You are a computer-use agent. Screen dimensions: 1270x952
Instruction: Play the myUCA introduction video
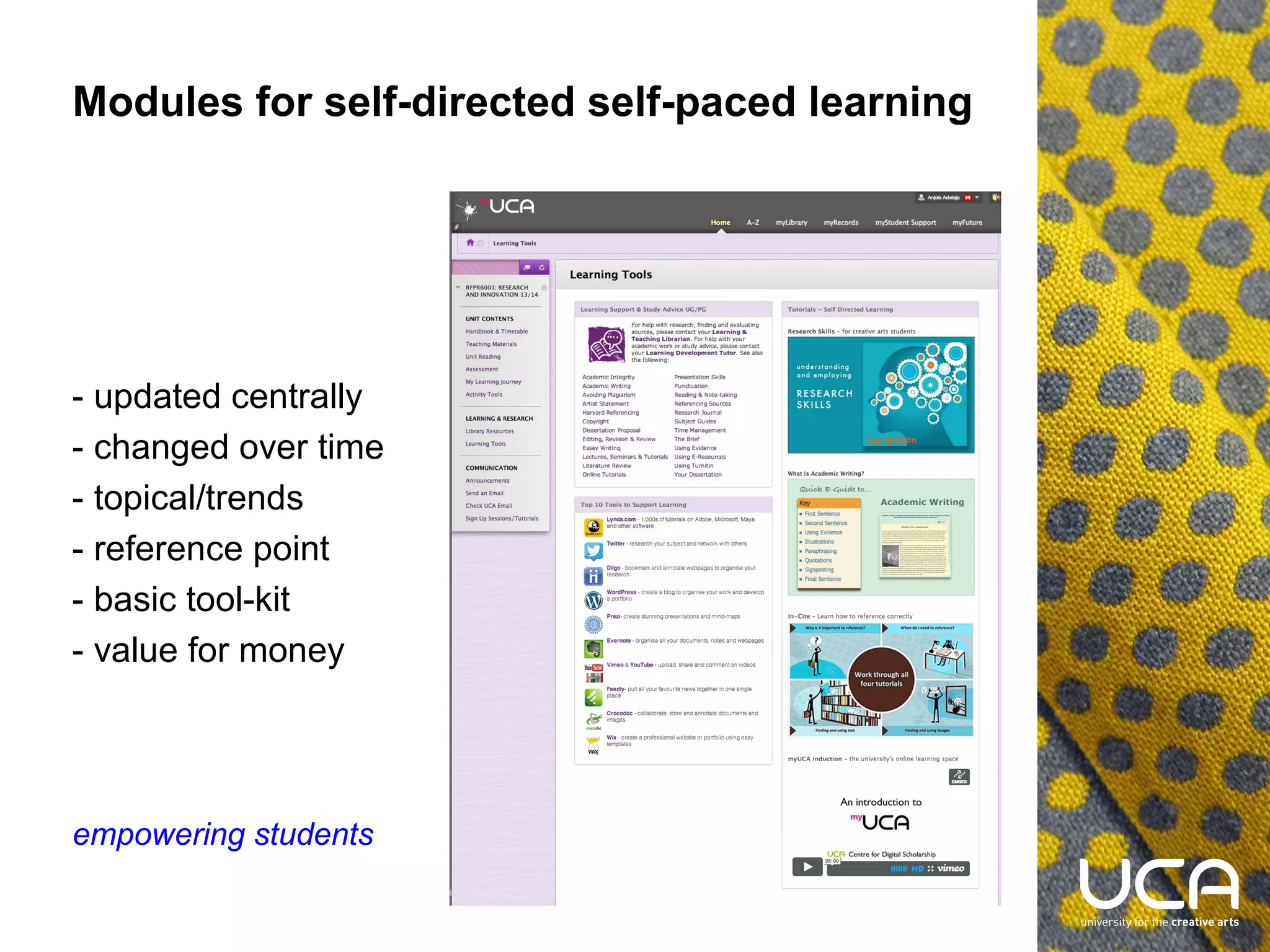(807, 866)
